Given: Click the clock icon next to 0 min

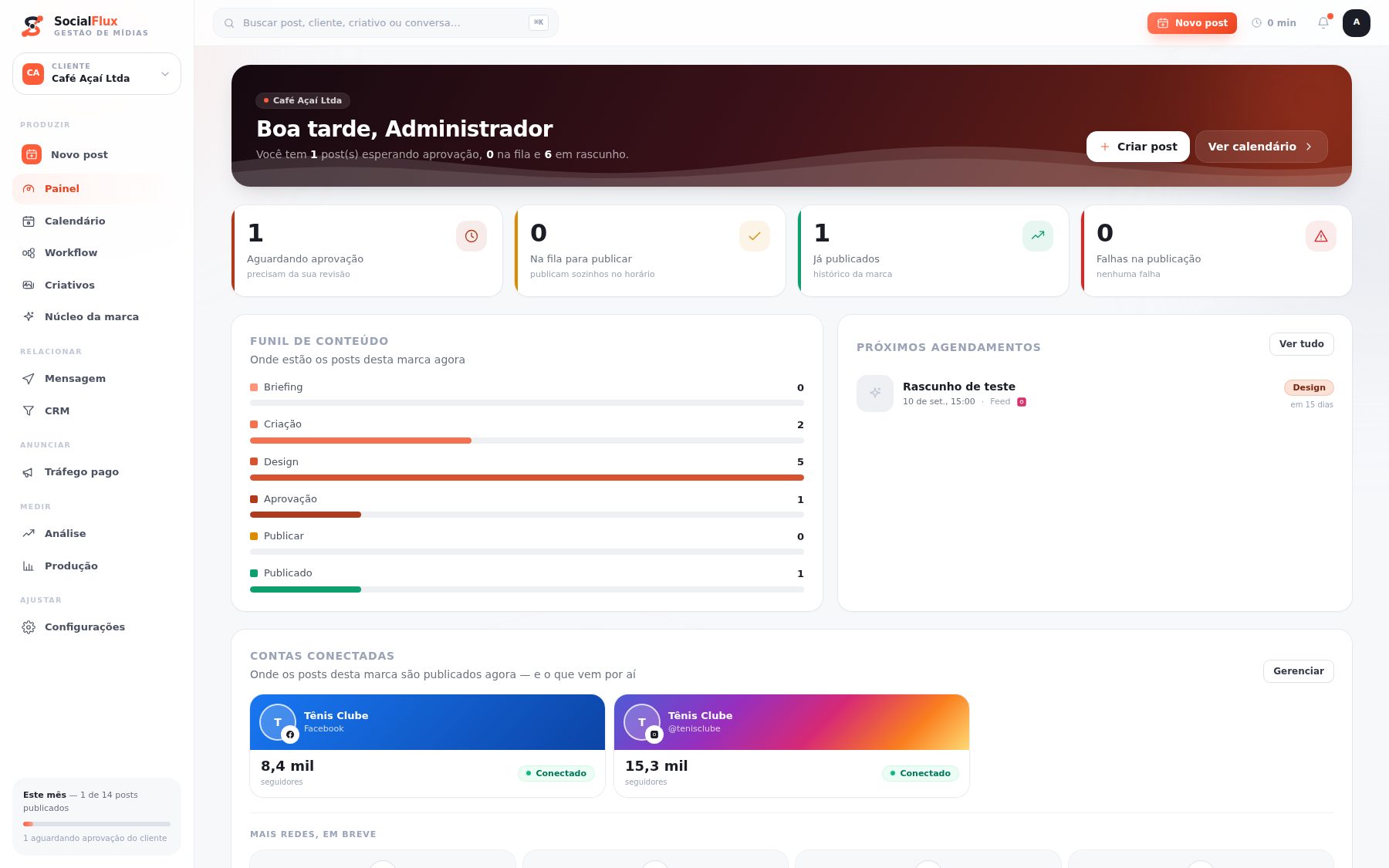Looking at the screenshot, I should pos(1256,23).
